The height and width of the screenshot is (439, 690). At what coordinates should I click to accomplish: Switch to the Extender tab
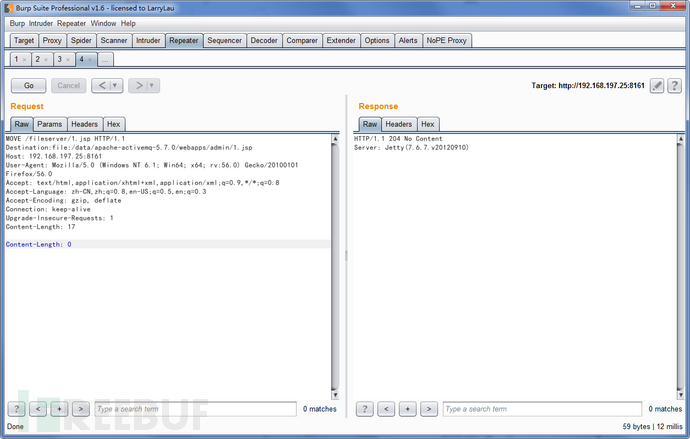[341, 40]
